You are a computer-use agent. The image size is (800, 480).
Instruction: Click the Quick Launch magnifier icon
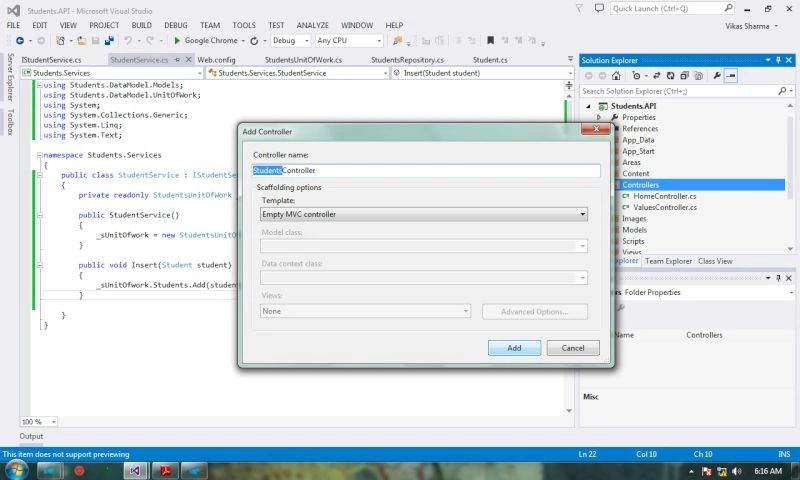point(728,8)
